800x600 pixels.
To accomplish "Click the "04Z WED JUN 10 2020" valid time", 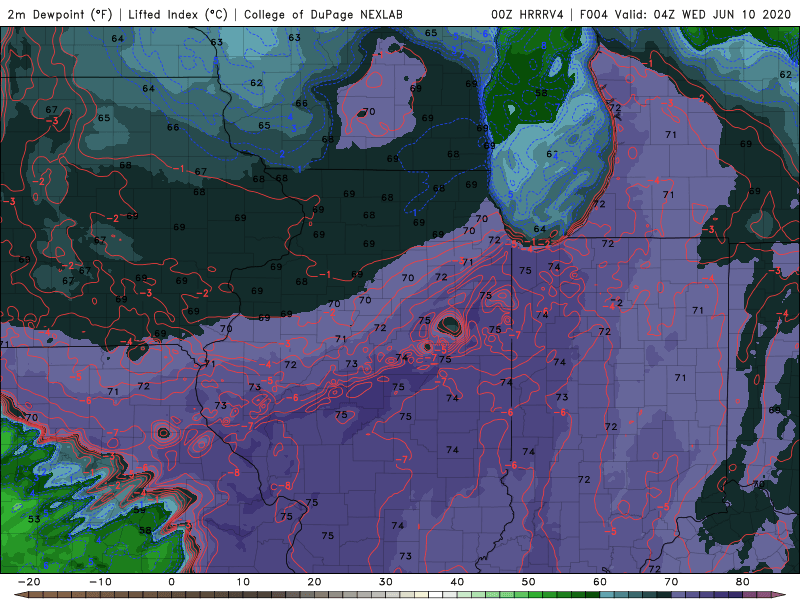I will click(722, 14).
